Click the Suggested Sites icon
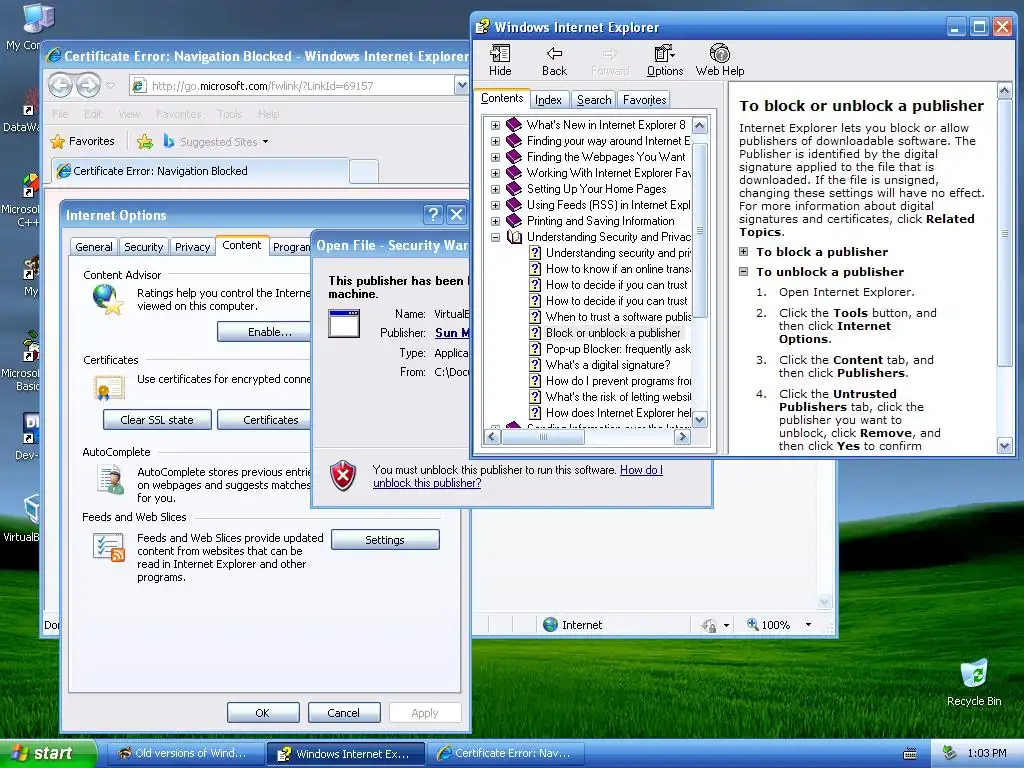The height and width of the screenshot is (768, 1024). coord(169,141)
